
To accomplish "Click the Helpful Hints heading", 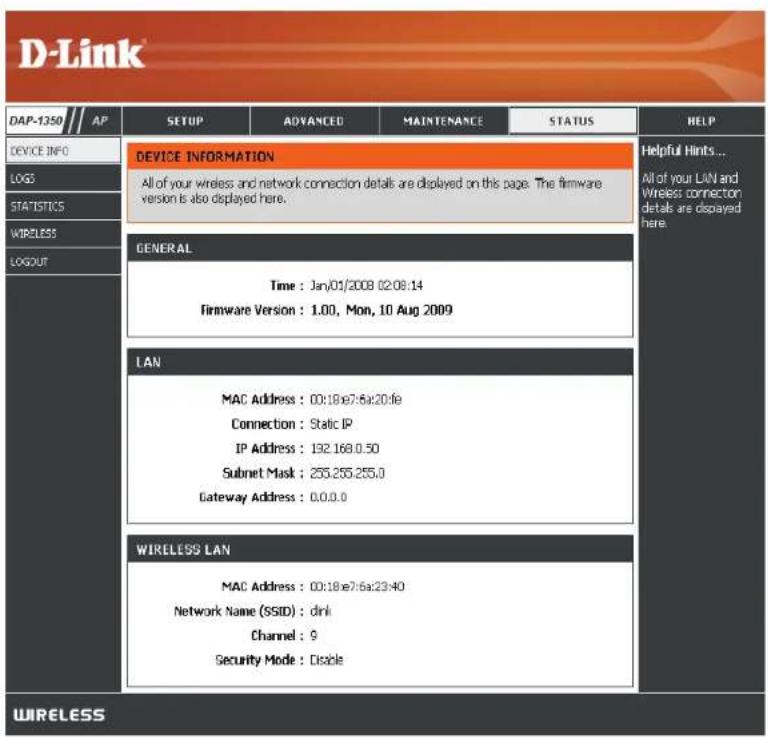I will [683, 150].
